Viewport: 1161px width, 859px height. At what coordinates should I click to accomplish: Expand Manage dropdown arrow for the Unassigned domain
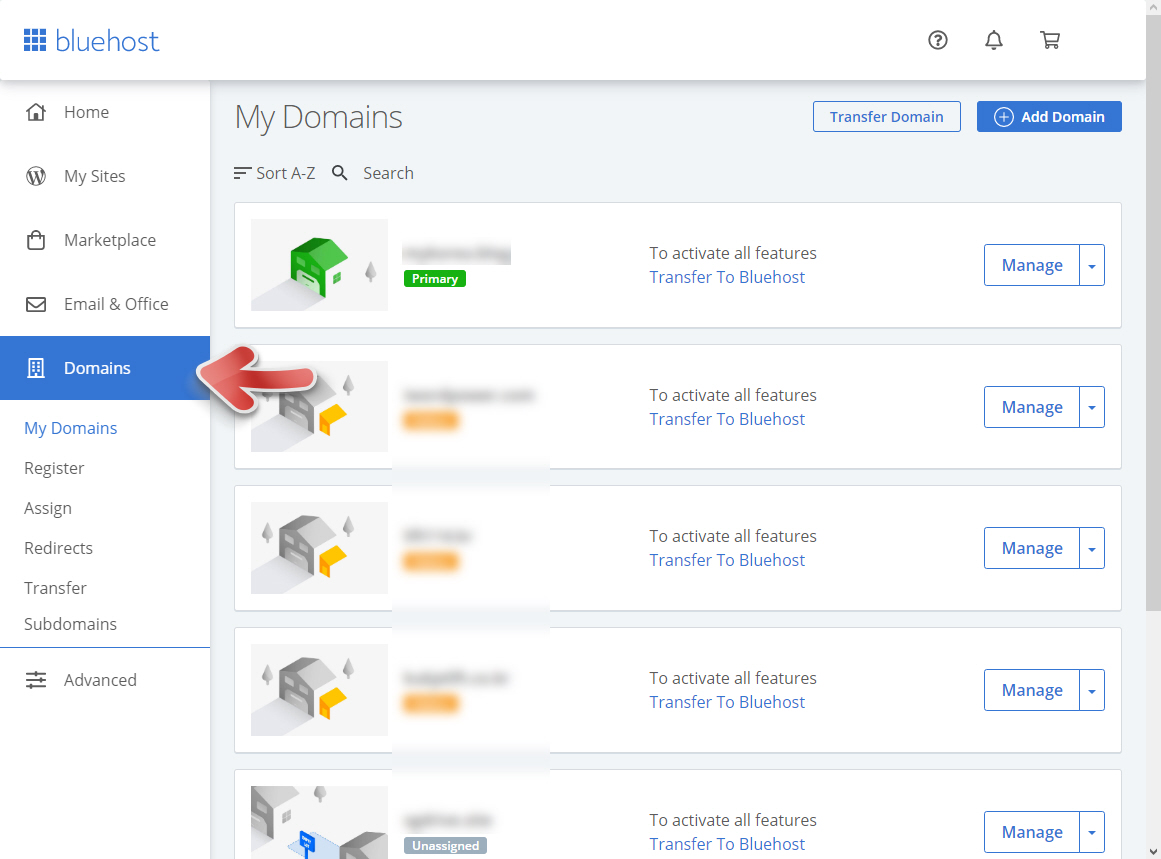pos(1092,832)
